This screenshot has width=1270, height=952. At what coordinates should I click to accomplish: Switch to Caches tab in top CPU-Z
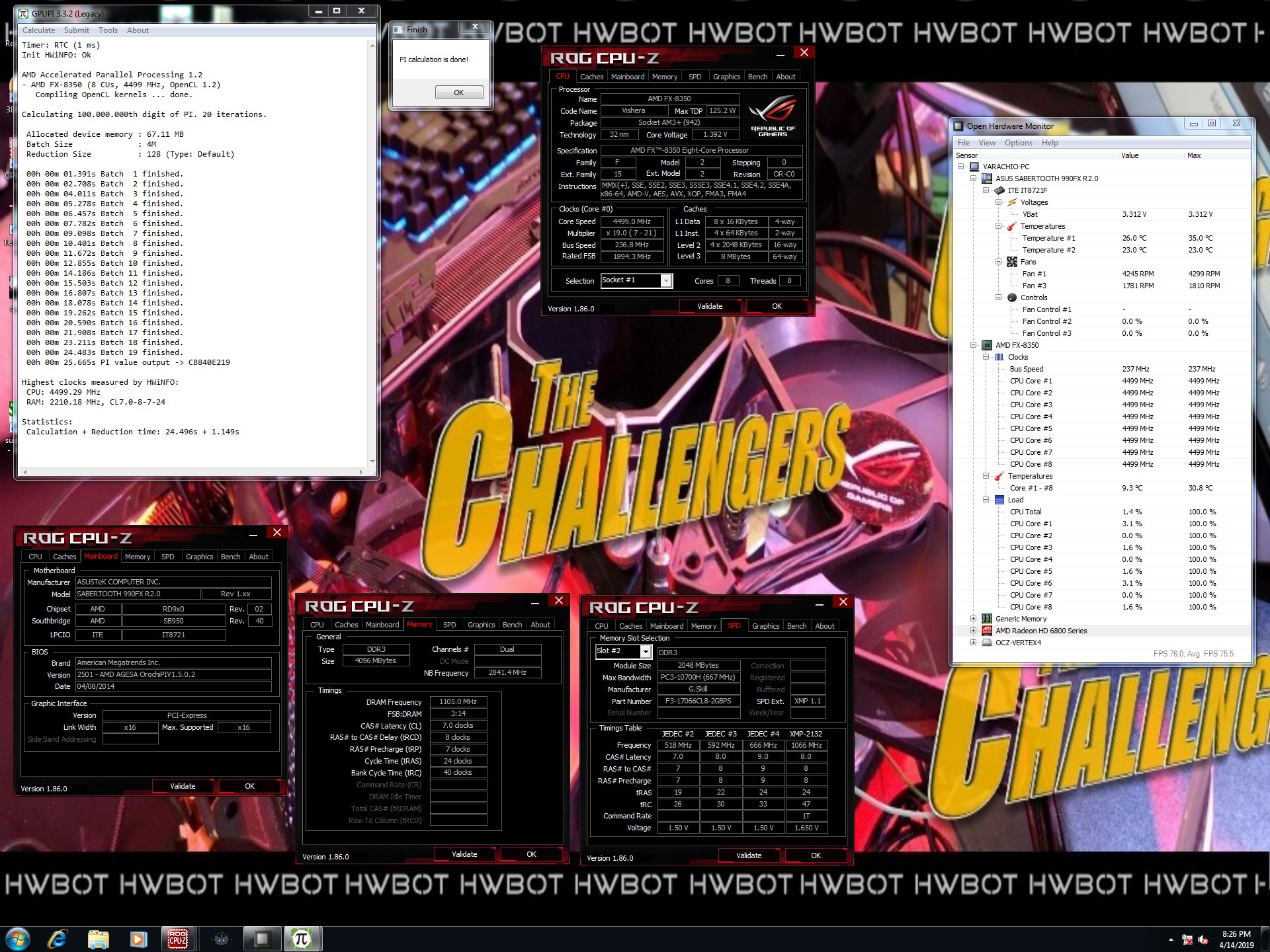[x=591, y=77]
